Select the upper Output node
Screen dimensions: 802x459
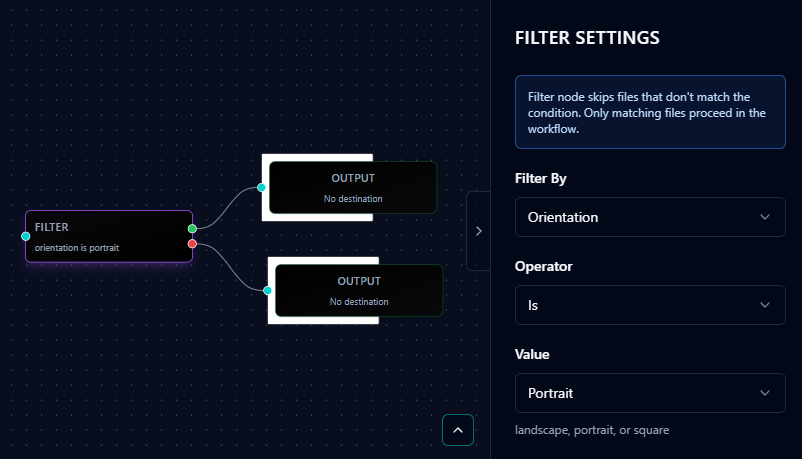[352, 187]
